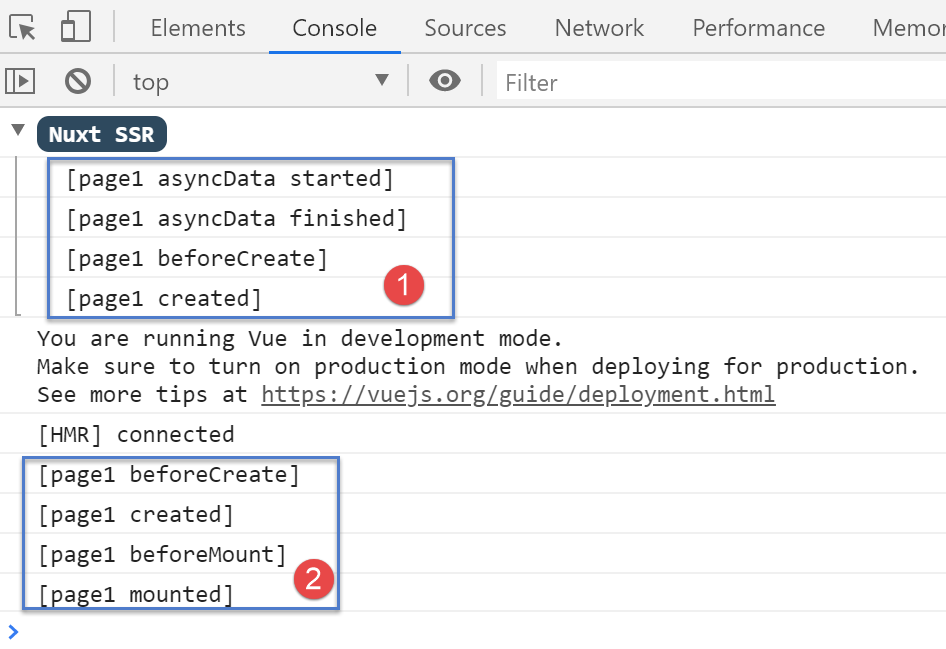This screenshot has height=649, width=946.
Task: Clear the console with the ban icon
Action: [77, 81]
